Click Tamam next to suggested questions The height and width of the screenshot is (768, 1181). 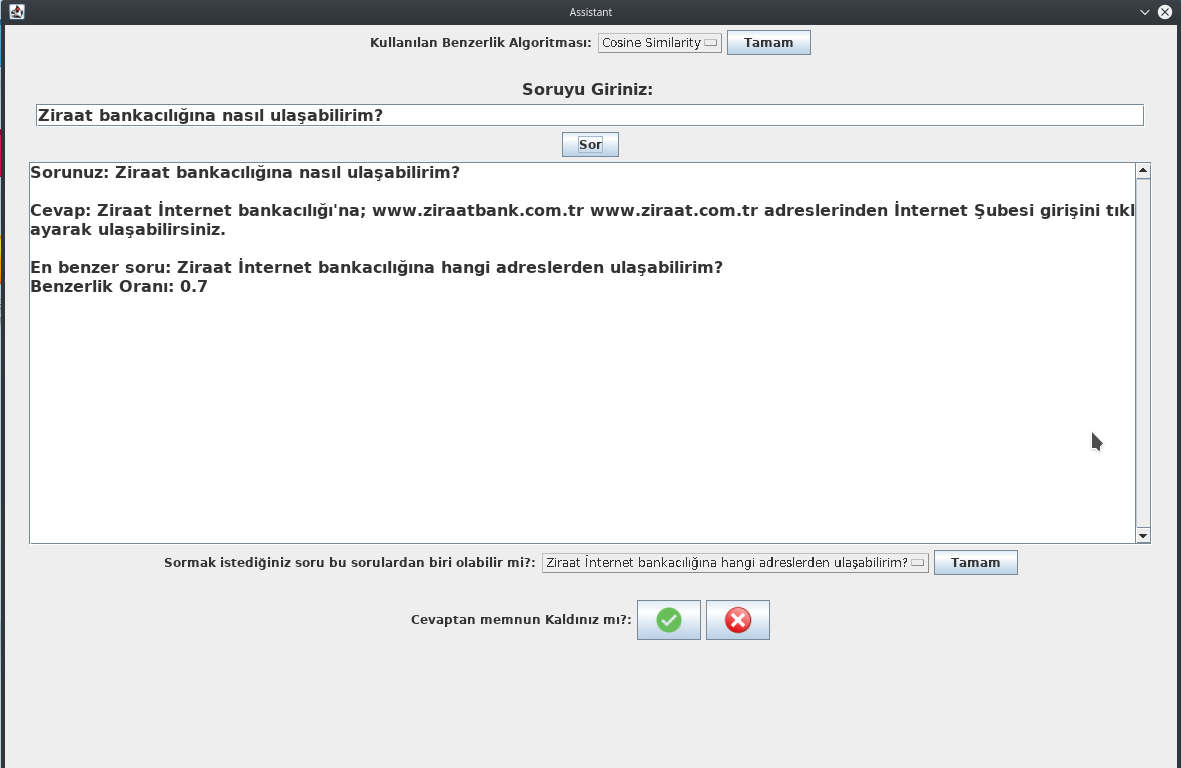pos(975,562)
